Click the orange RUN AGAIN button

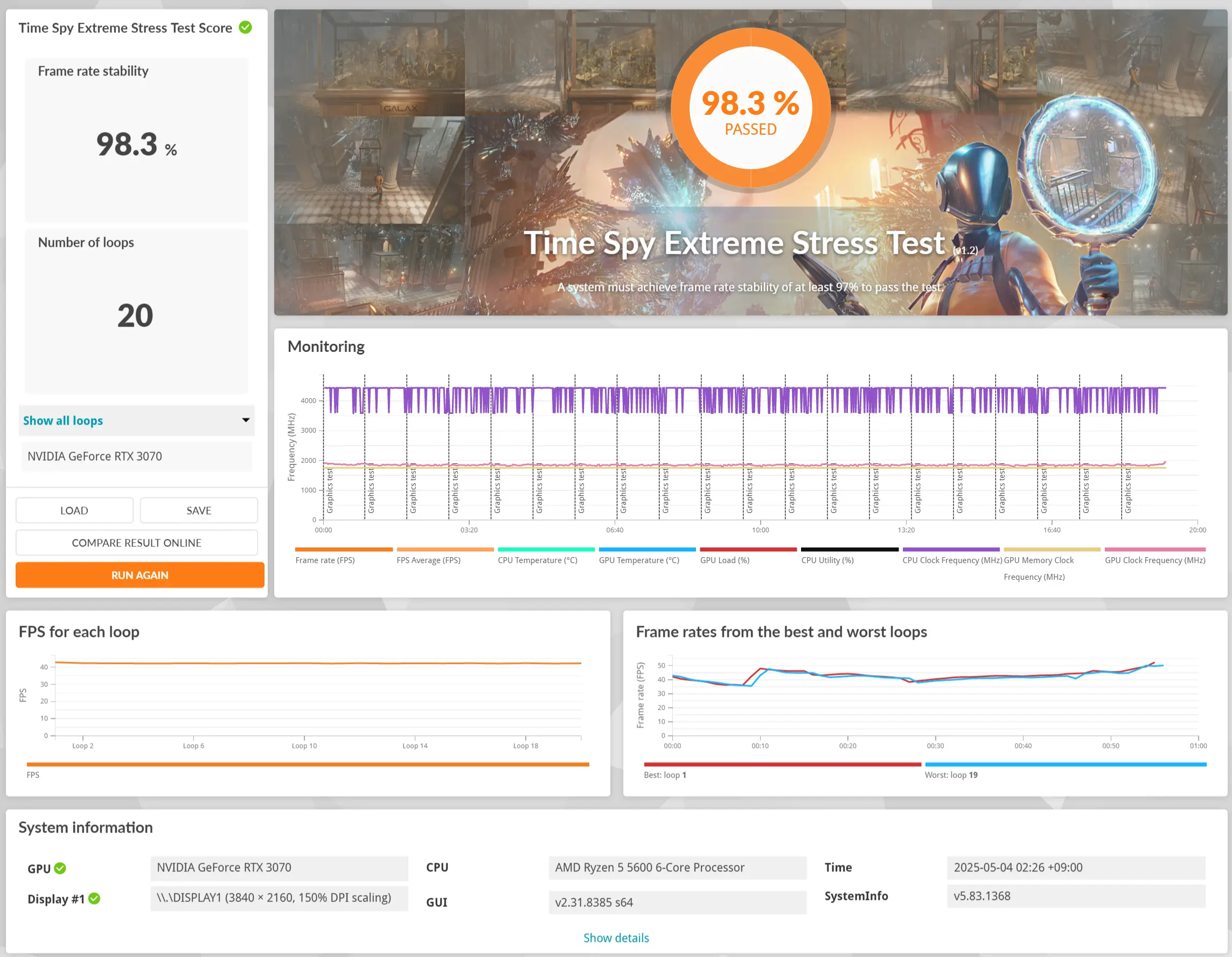point(140,574)
